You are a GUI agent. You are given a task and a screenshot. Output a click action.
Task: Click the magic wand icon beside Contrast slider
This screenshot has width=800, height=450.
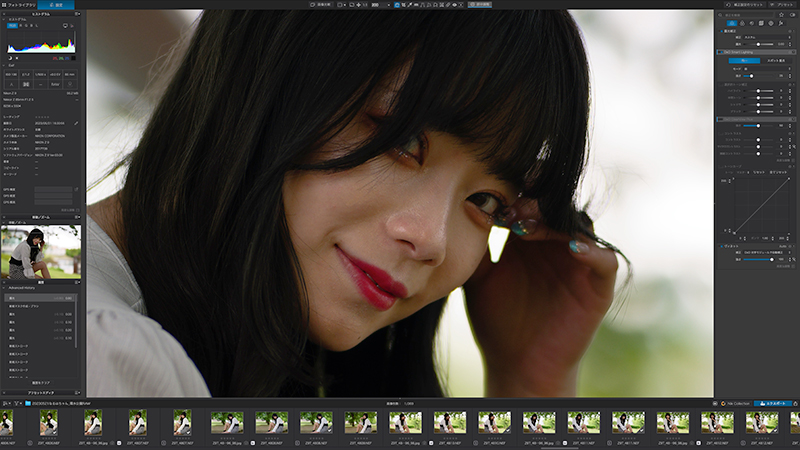coord(794,146)
